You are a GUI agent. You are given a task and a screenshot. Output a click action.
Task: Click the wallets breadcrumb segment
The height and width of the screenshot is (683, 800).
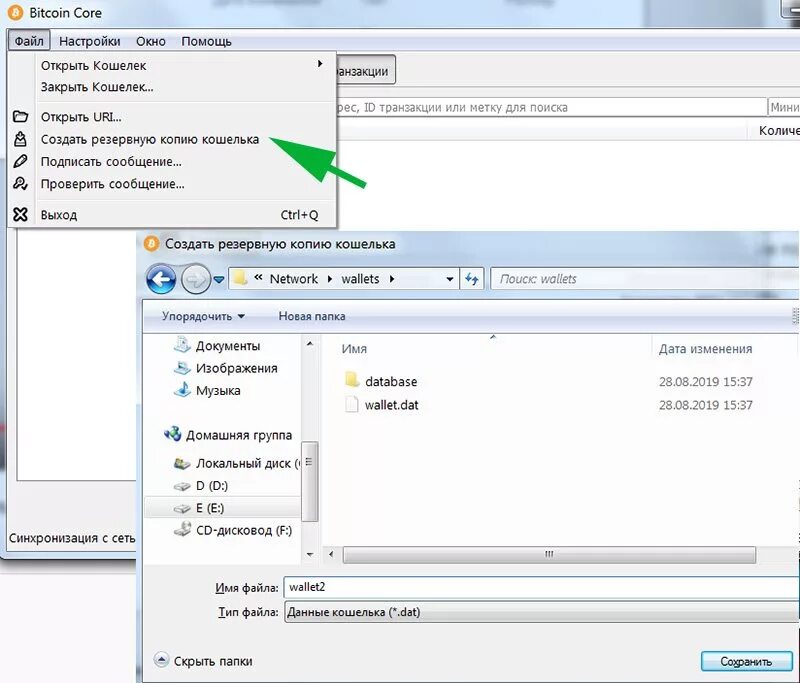[x=360, y=279]
